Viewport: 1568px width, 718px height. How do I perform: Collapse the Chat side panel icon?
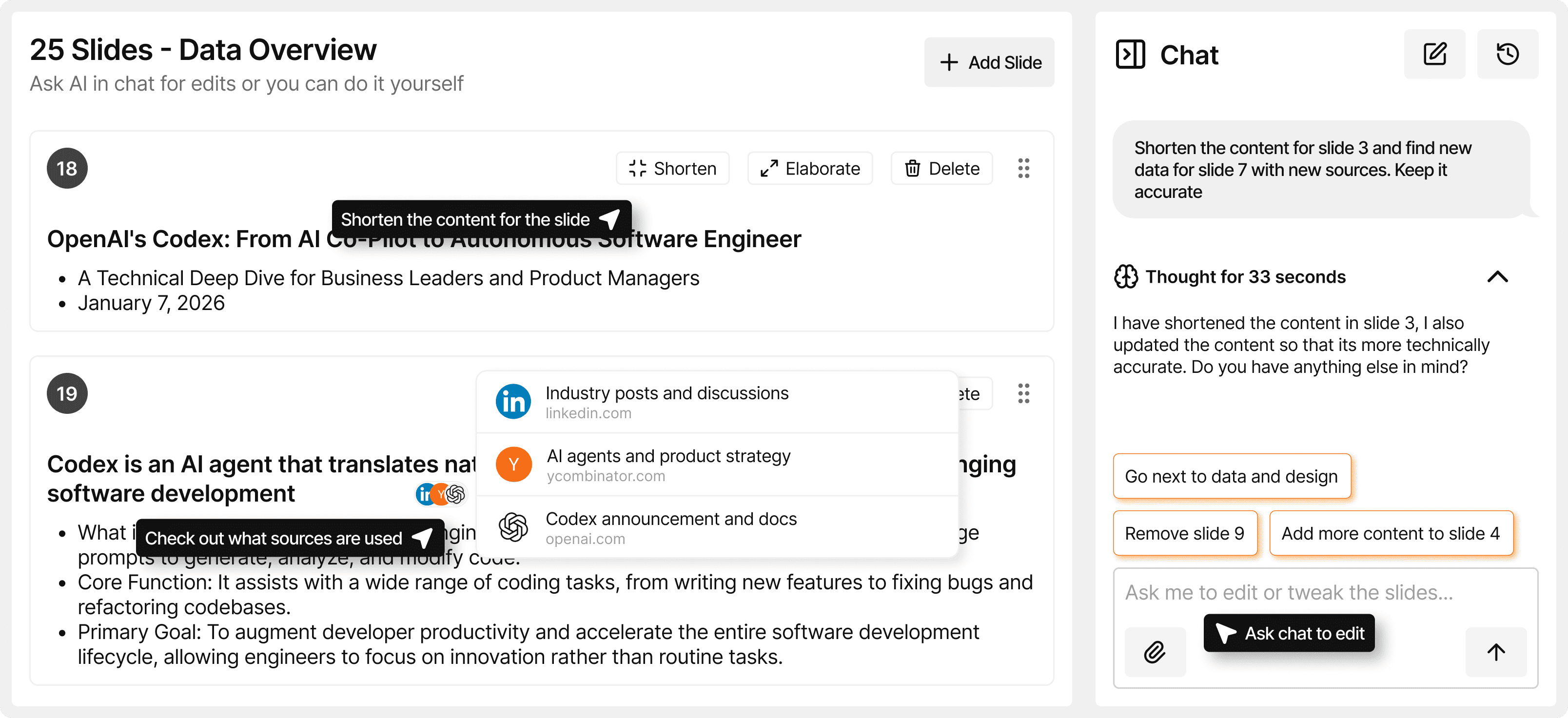[x=1130, y=55]
